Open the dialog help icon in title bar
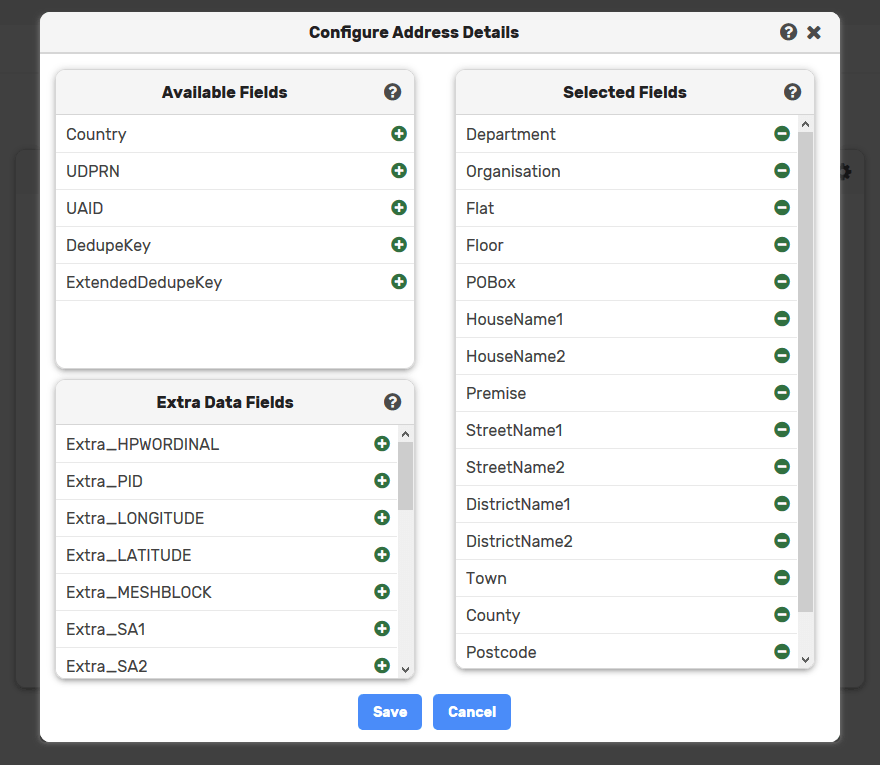The image size is (880, 765). click(789, 32)
